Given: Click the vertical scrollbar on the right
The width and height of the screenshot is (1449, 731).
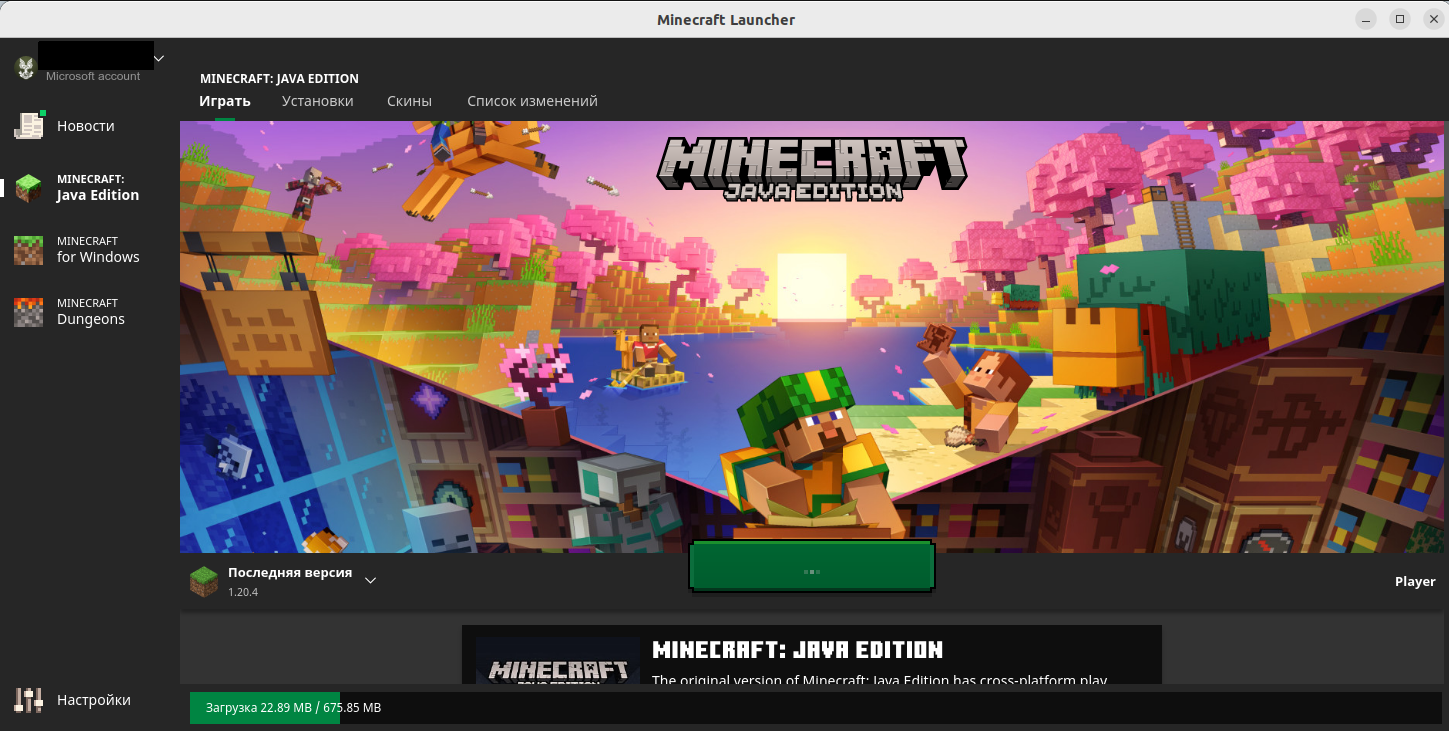Looking at the screenshot, I should (x=1445, y=165).
